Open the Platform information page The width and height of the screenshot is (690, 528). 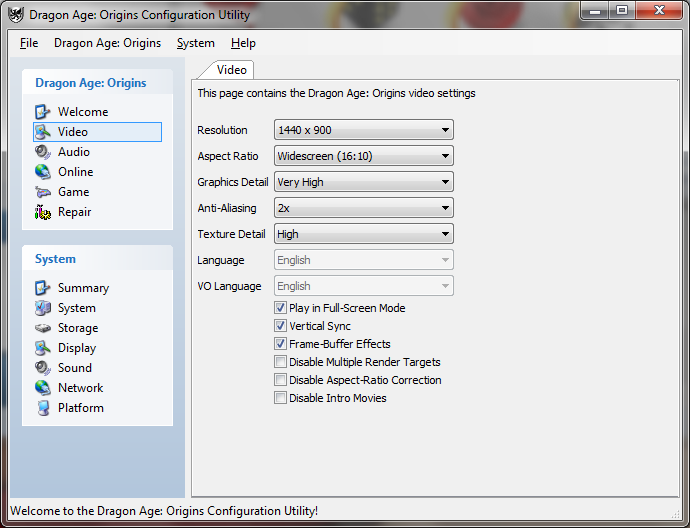[x=81, y=408]
